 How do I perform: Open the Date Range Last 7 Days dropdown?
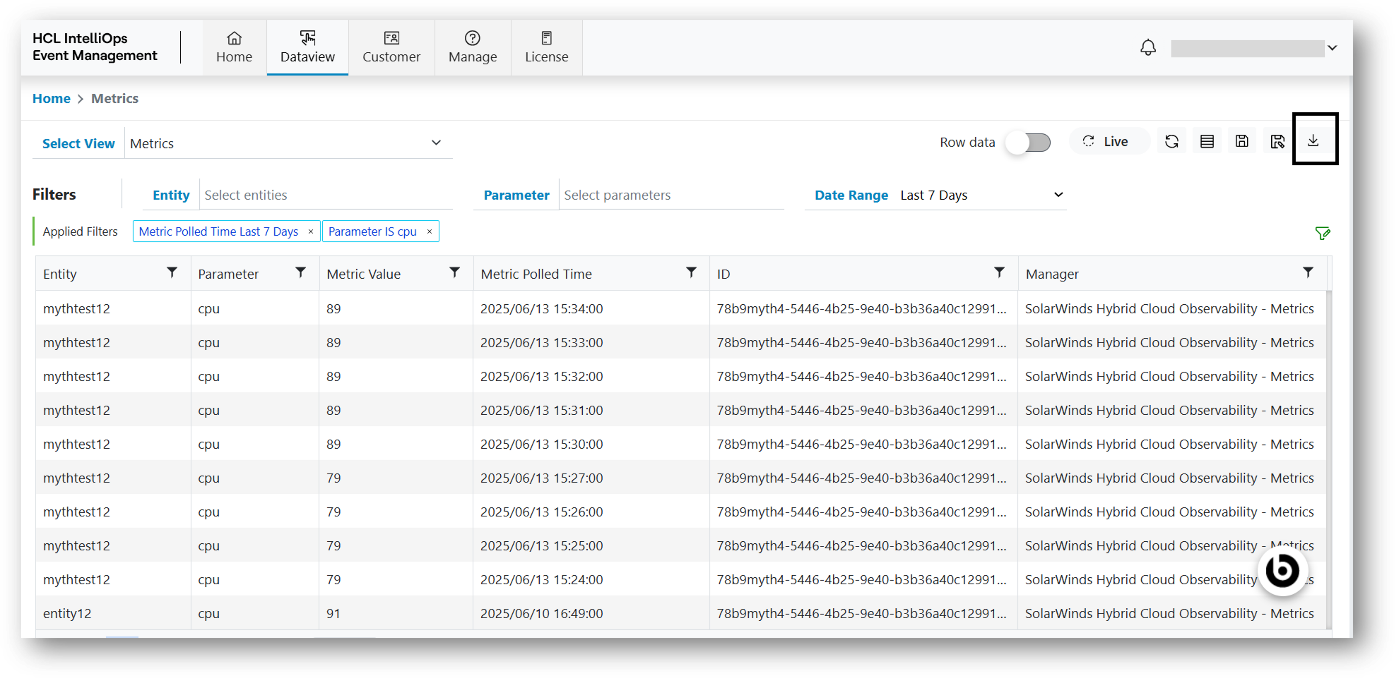tap(1058, 195)
